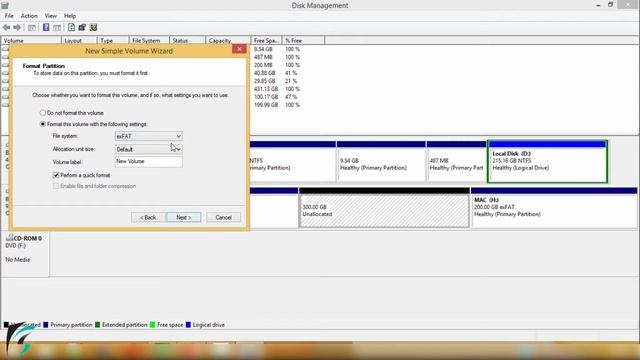640x360 pixels.
Task: Click the Status column header
Action: (x=187, y=41)
